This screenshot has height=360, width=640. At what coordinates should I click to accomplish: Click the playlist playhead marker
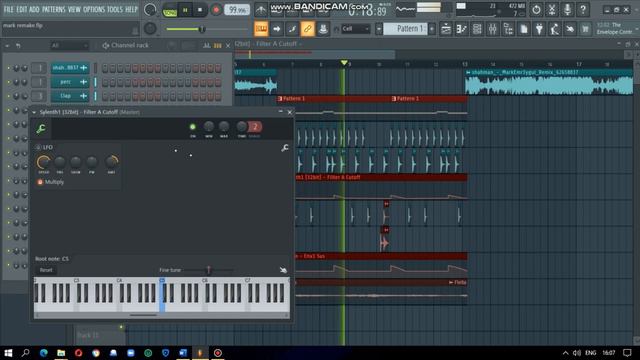tap(344, 63)
